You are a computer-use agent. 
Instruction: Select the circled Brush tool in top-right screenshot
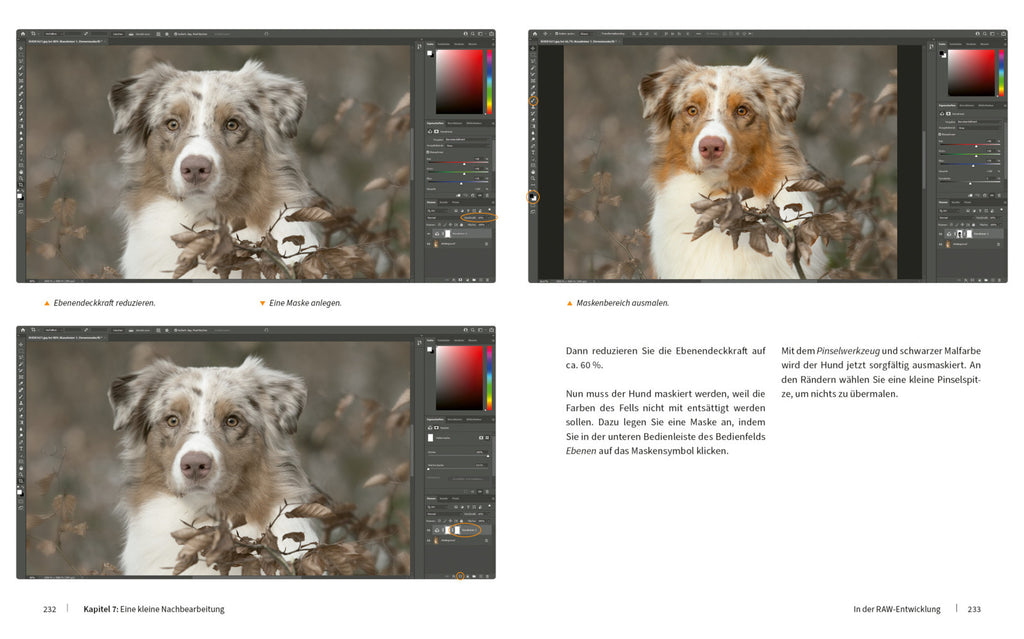[x=533, y=101]
